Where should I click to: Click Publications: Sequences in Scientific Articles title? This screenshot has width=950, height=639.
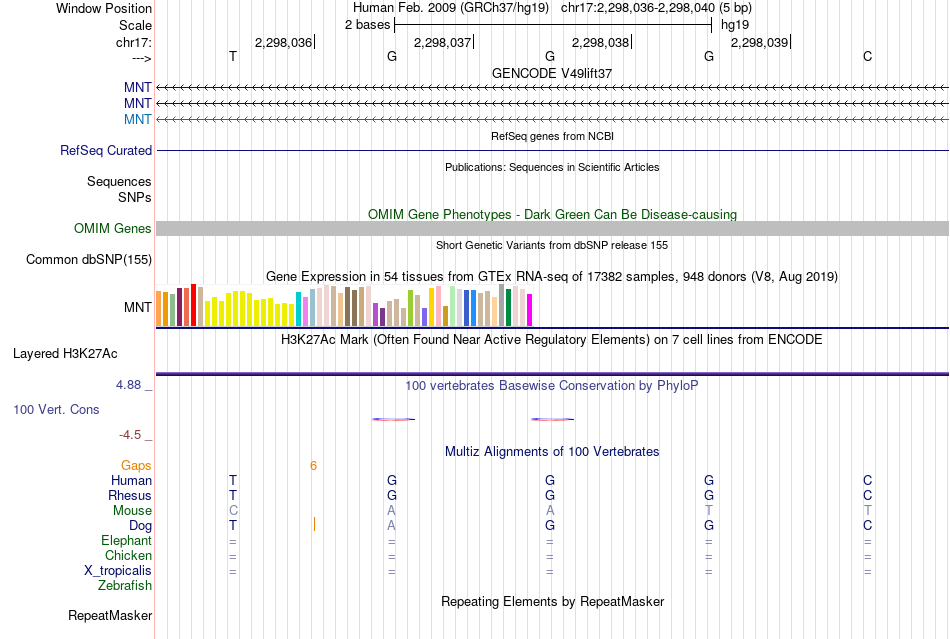pos(552,167)
